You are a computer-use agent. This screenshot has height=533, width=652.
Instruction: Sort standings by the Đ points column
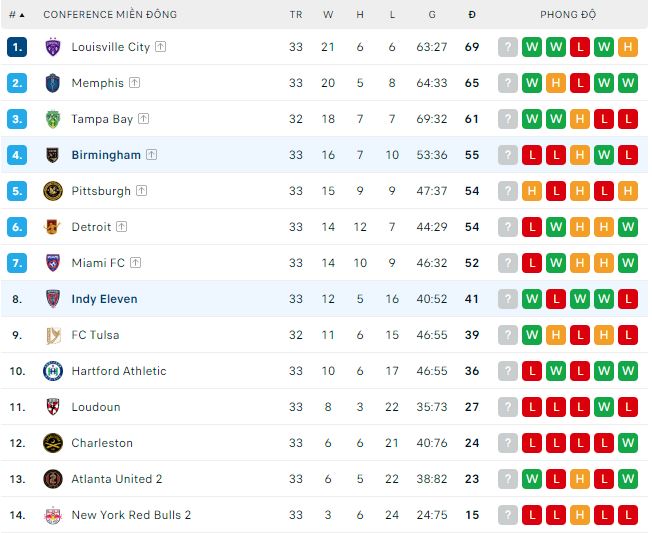pyautogui.click(x=472, y=15)
